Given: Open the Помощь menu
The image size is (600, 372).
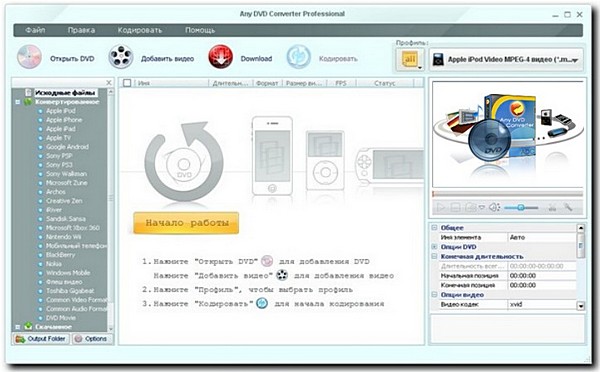Looking at the screenshot, I should click(200, 30).
